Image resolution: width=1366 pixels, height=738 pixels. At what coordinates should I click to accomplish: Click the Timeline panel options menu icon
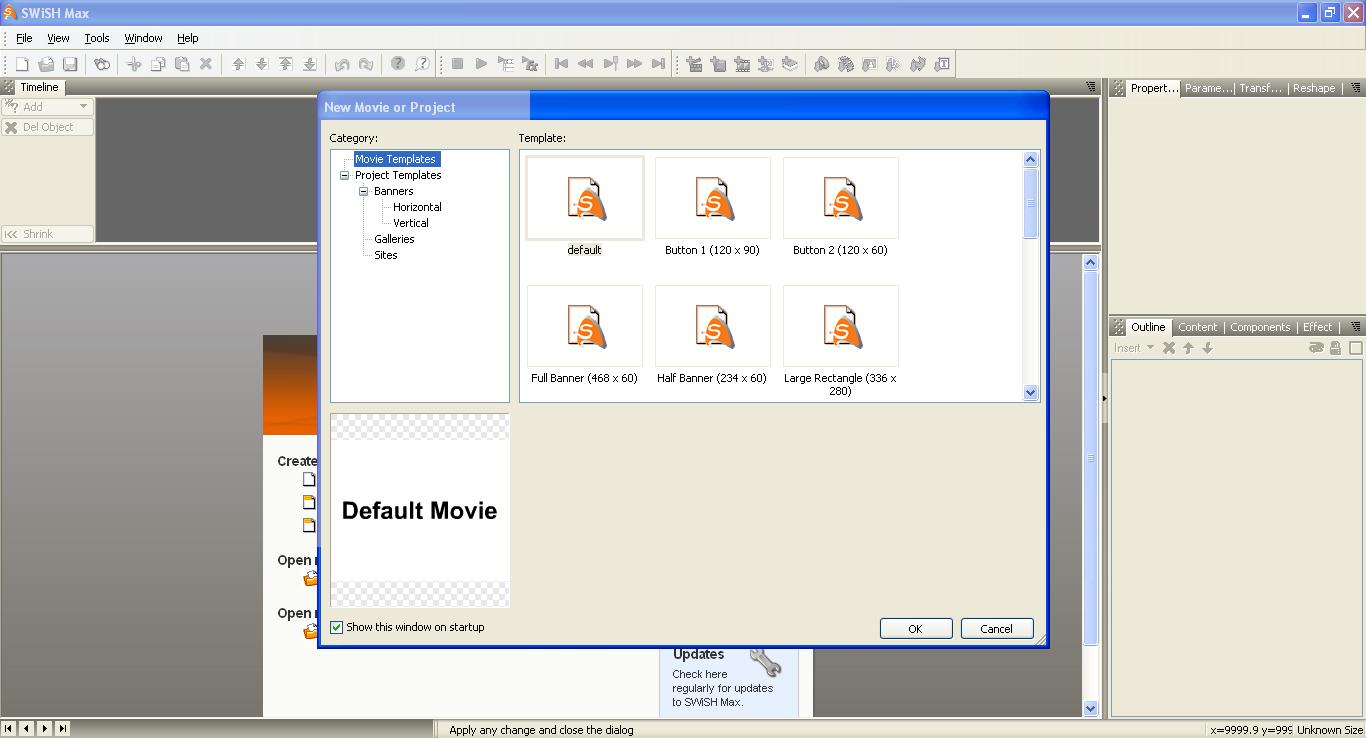click(x=1091, y=87)
